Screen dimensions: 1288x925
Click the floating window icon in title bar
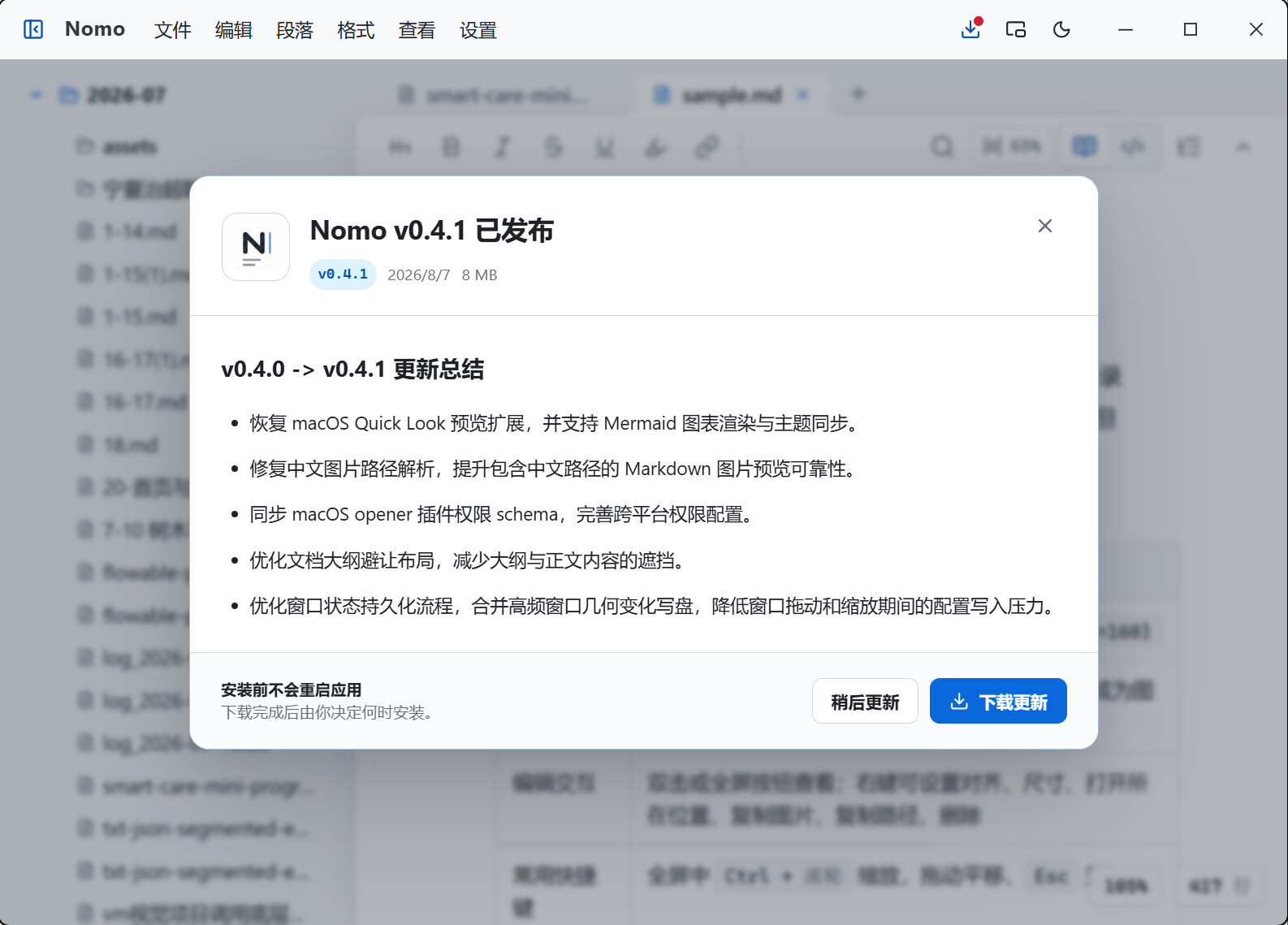[x=1016, y=30]
